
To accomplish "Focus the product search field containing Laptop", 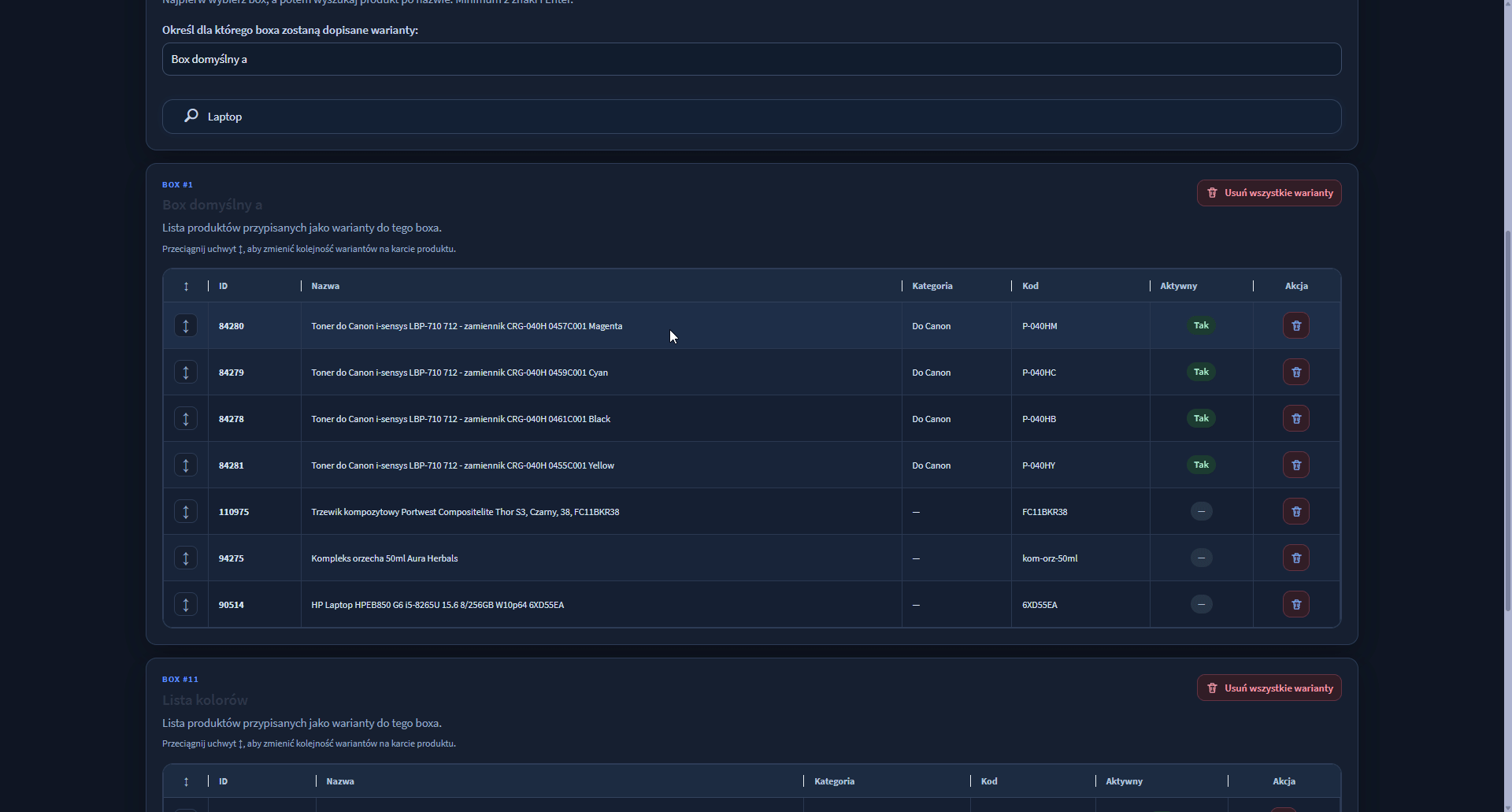I will tap(751, 117).
